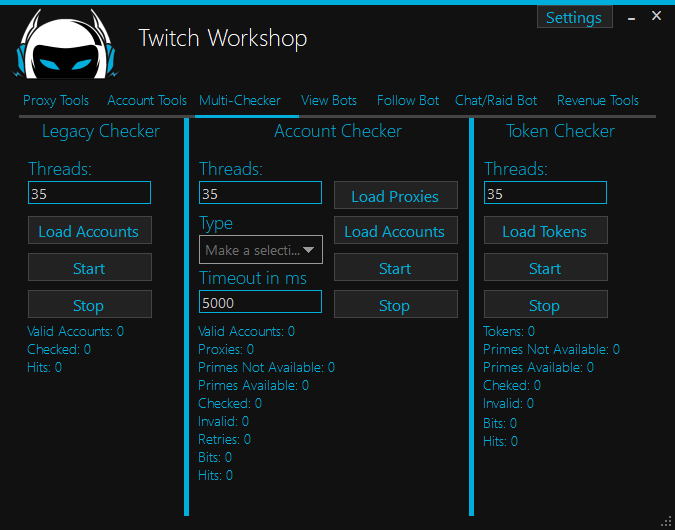The height and width of the screenshot is (530, 675).
Task: Switch to the Proxy Tools tab
Action: point(56,100)
